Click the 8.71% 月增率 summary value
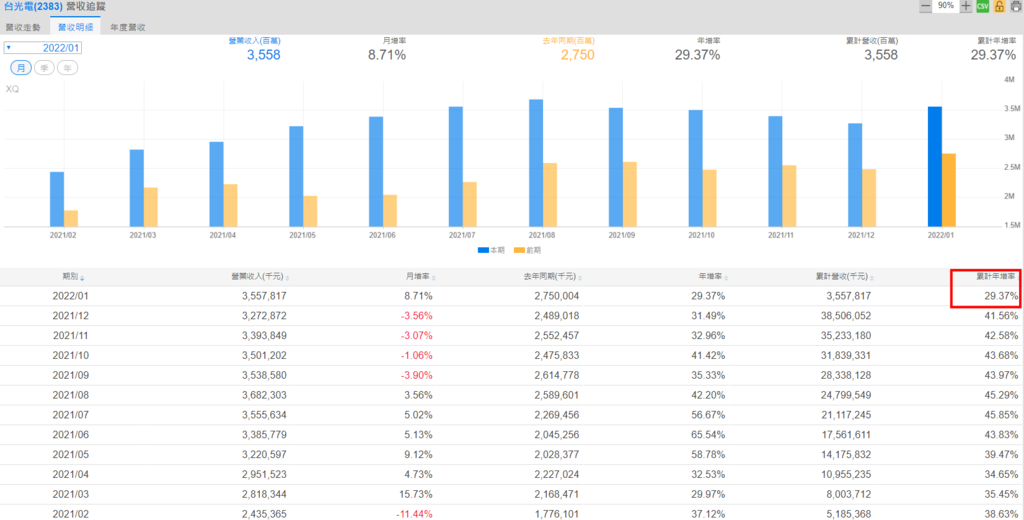This screenshot has width=1024, height=520. pos(387,55)
